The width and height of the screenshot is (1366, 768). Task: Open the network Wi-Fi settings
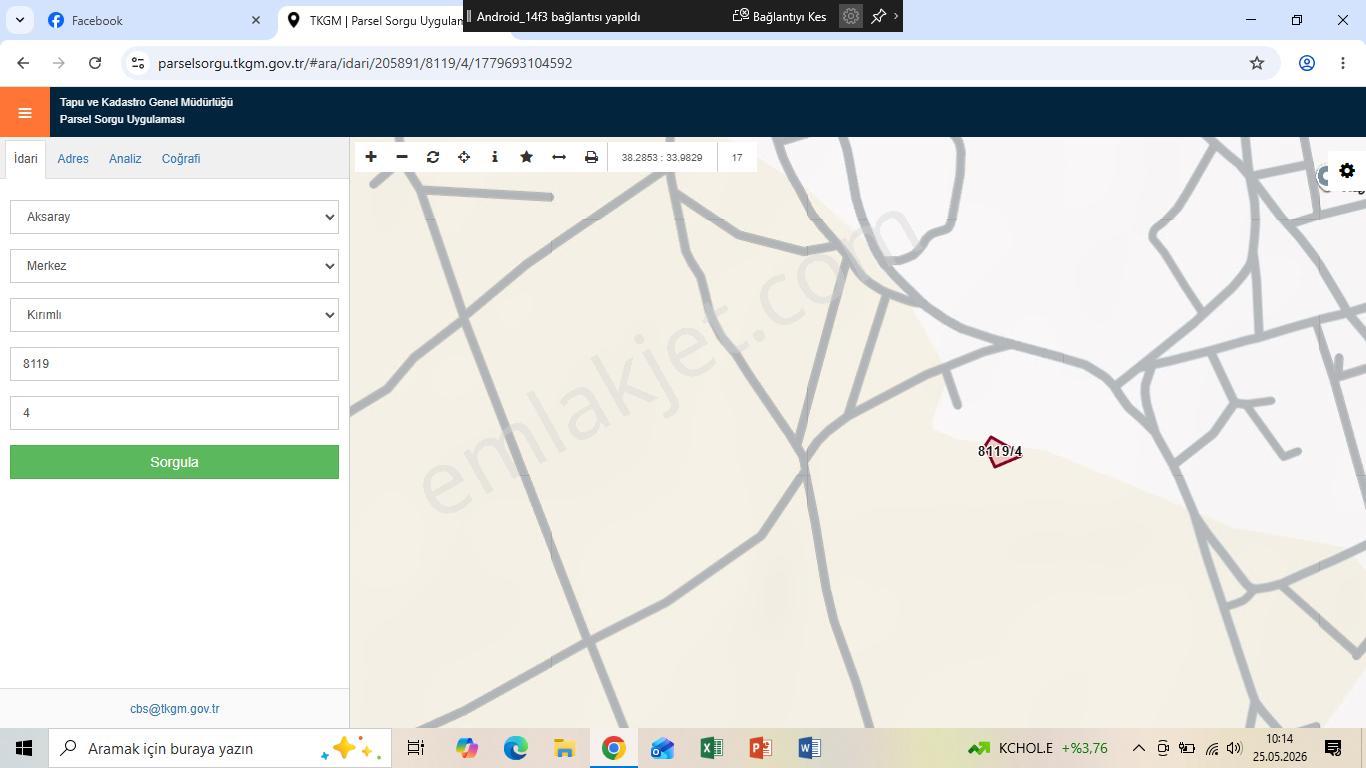1211,748
